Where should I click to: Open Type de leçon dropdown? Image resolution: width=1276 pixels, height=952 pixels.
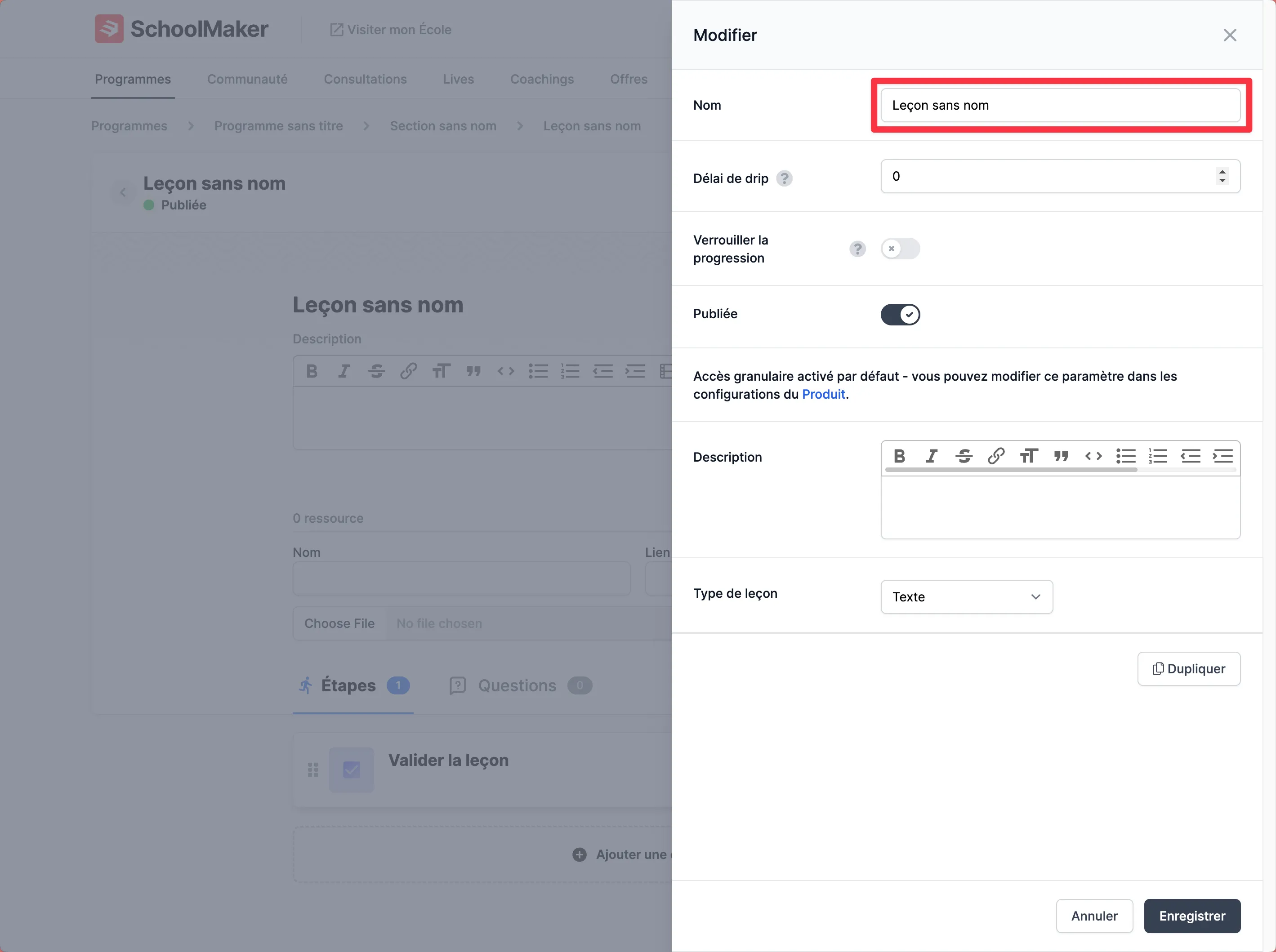point(967,597)
